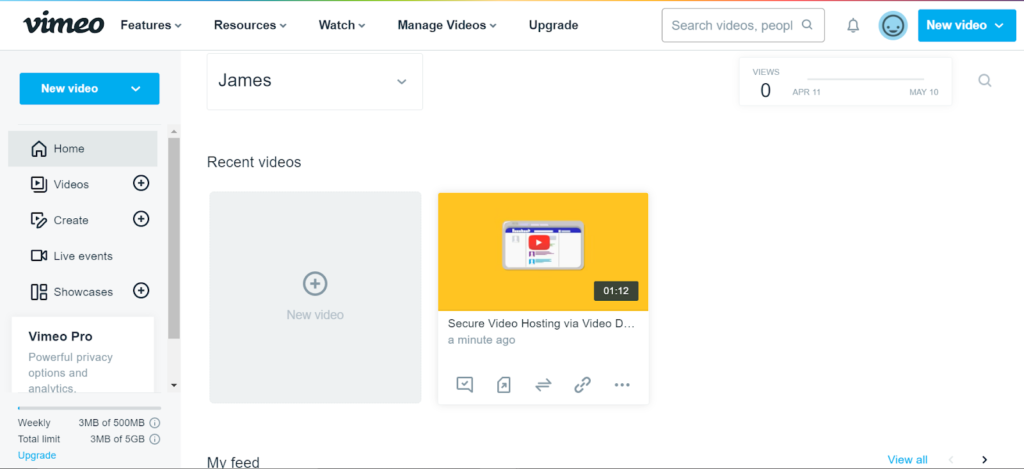Viewport: 1024px width, 469px height.
Task: Click the Live events camera icon
Action: click(x=39, y=255)
